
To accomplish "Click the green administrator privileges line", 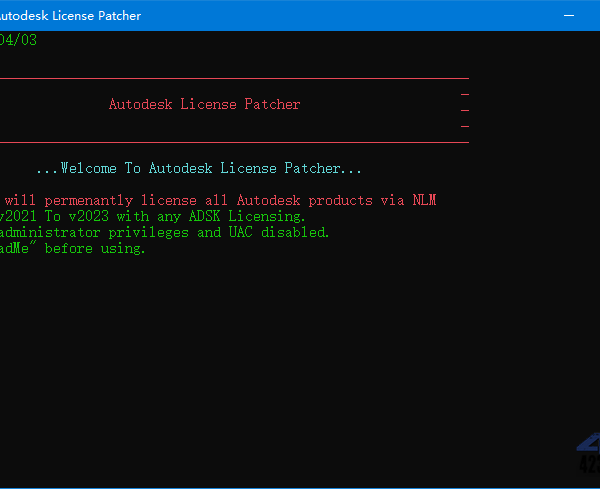I will click(x=164, y=232).
